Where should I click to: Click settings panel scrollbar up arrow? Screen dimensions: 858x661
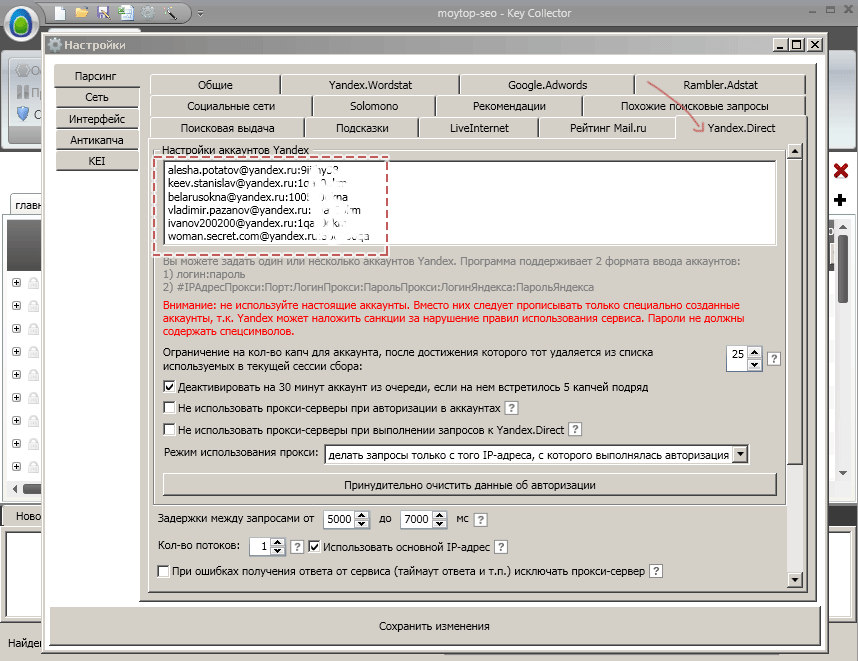[x=795, y=150]
